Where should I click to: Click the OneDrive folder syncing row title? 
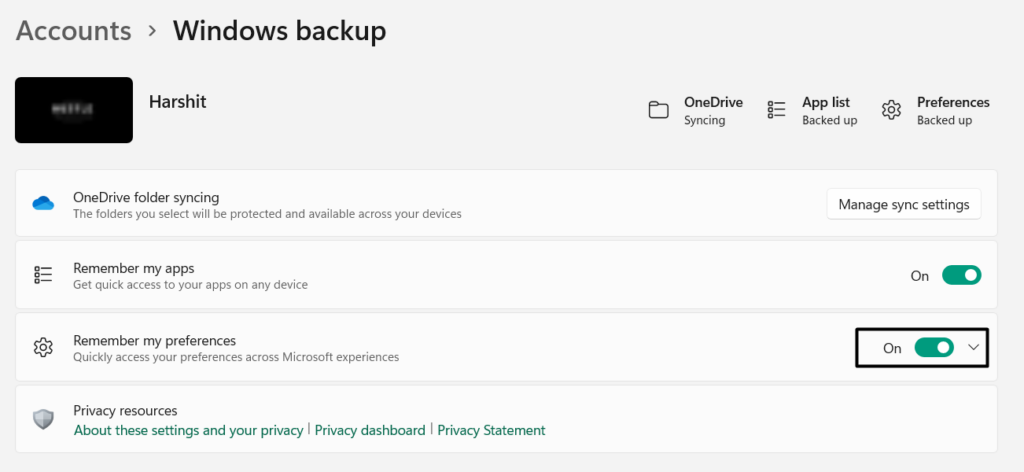click(146, 197)
